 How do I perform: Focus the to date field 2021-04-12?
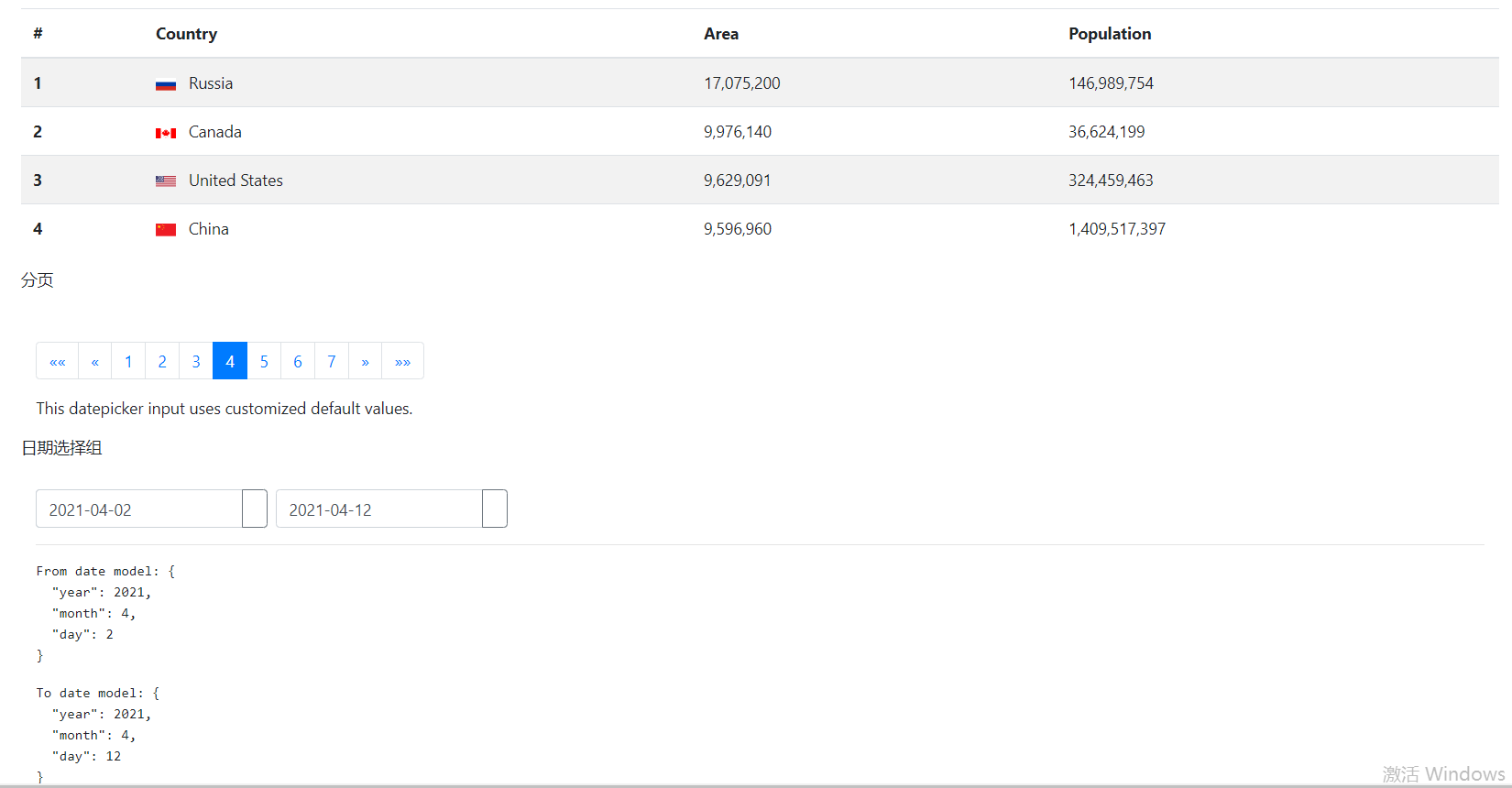click(x=379, y=509)
